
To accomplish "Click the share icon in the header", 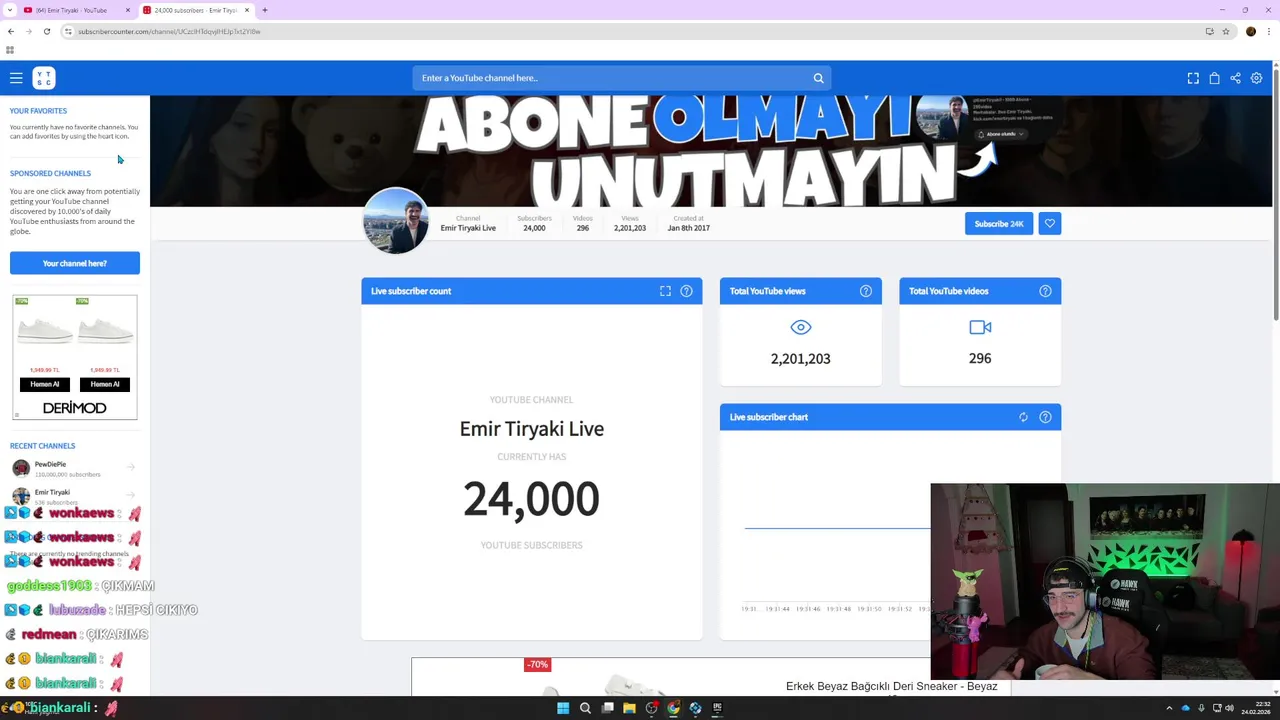I will point(1235,78).
